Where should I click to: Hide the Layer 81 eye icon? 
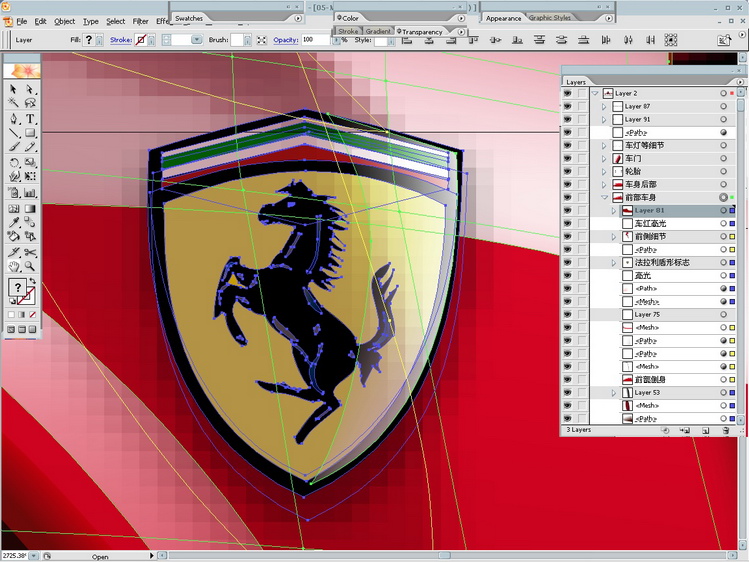point(567,210)
